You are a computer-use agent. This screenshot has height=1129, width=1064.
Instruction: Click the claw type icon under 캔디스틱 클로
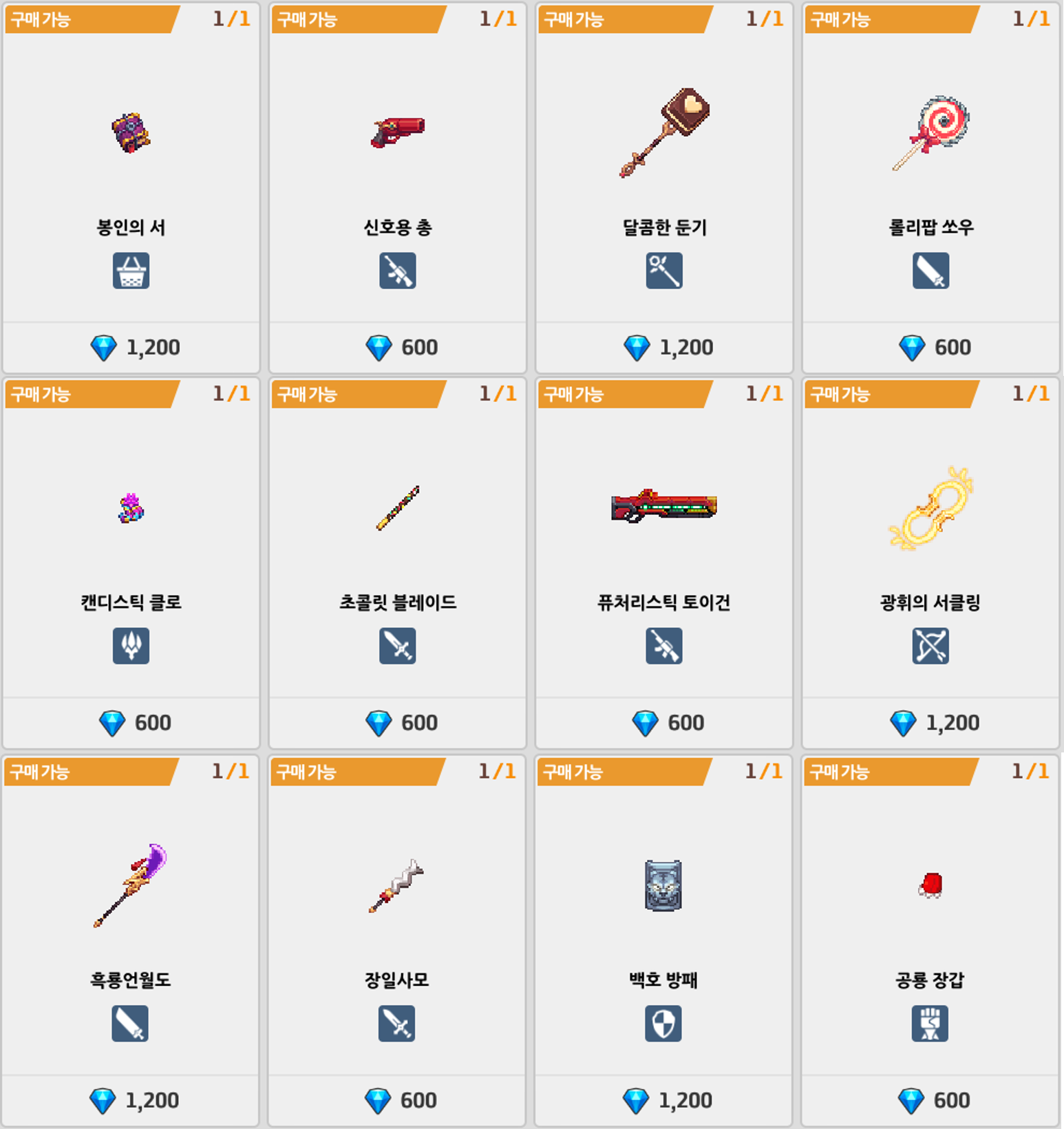click(x=131, y=646)
